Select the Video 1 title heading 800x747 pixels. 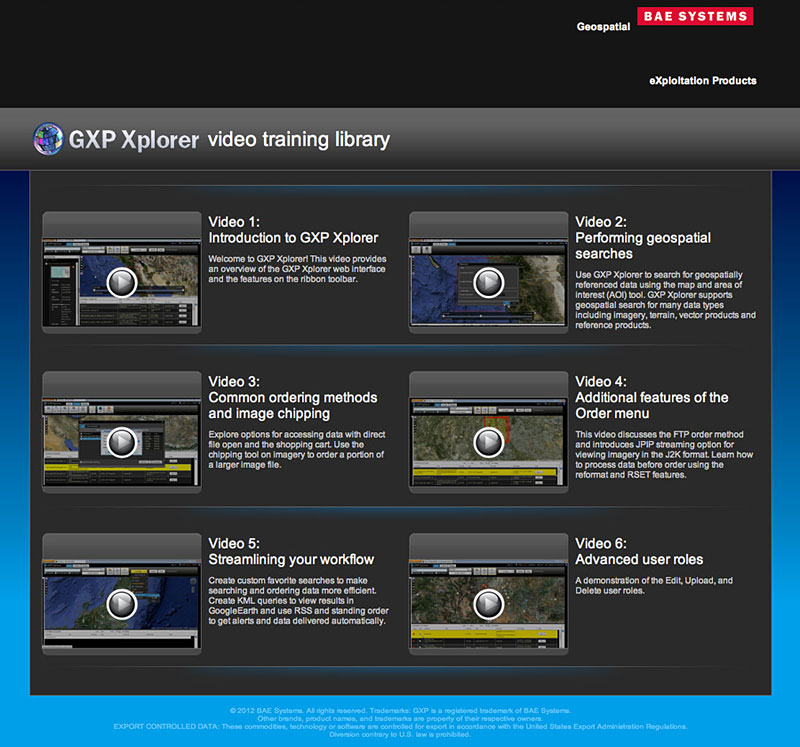293,230
